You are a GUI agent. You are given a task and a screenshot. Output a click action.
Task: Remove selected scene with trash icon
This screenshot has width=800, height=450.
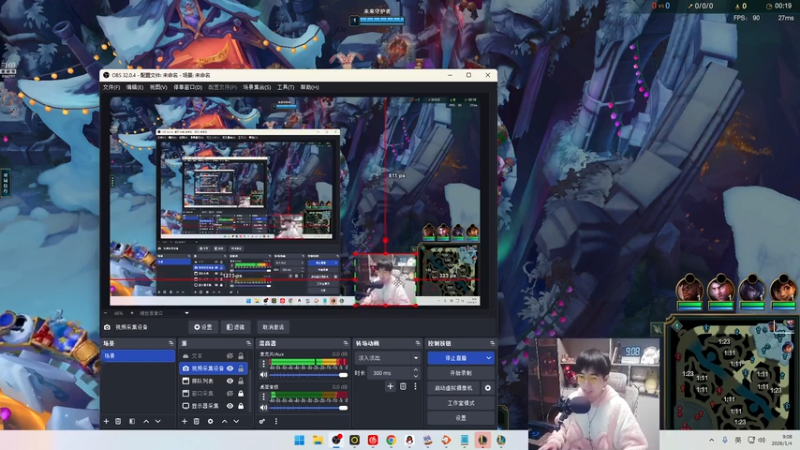tap(118, 421)
